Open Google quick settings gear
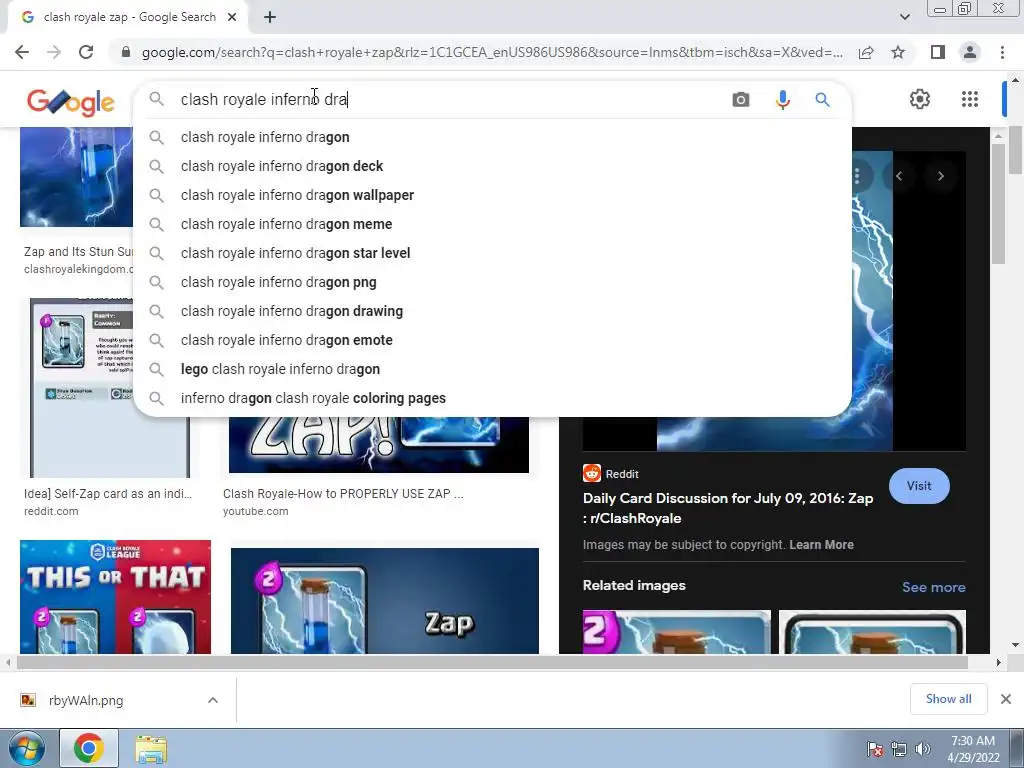The width and height of the screenshot is (1024, 768). 920,99
